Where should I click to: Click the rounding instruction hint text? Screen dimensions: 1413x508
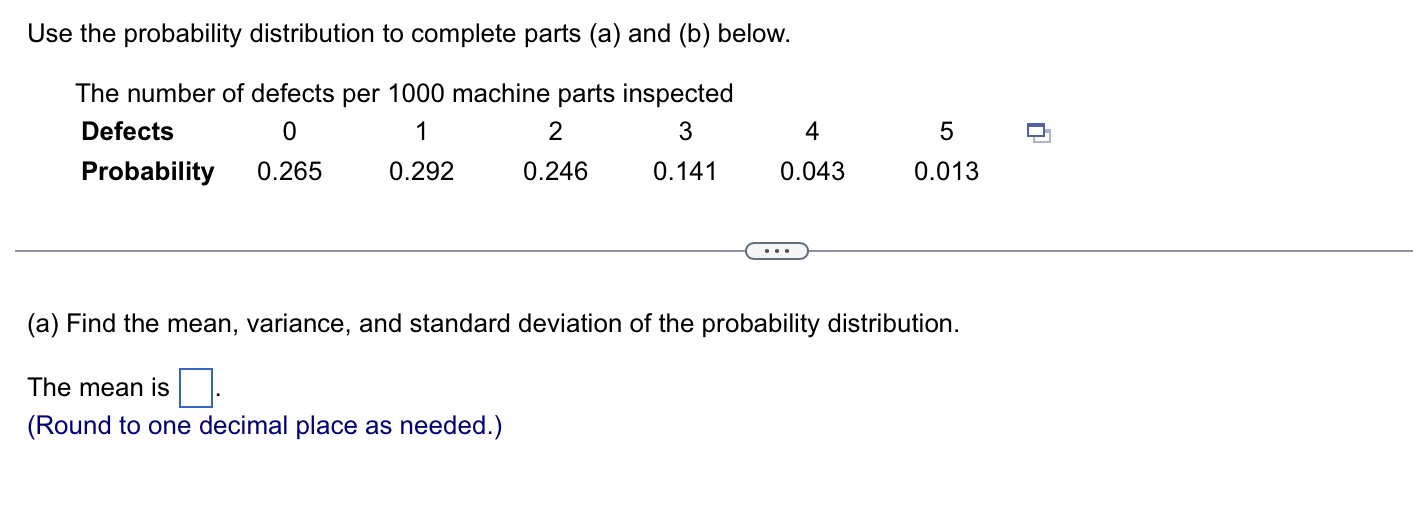[265, 426]
